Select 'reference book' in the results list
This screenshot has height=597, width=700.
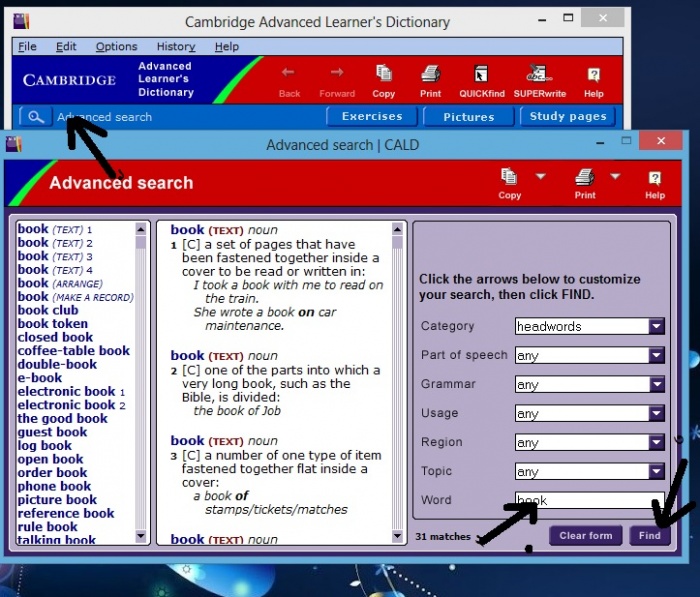tap(66, 513)
